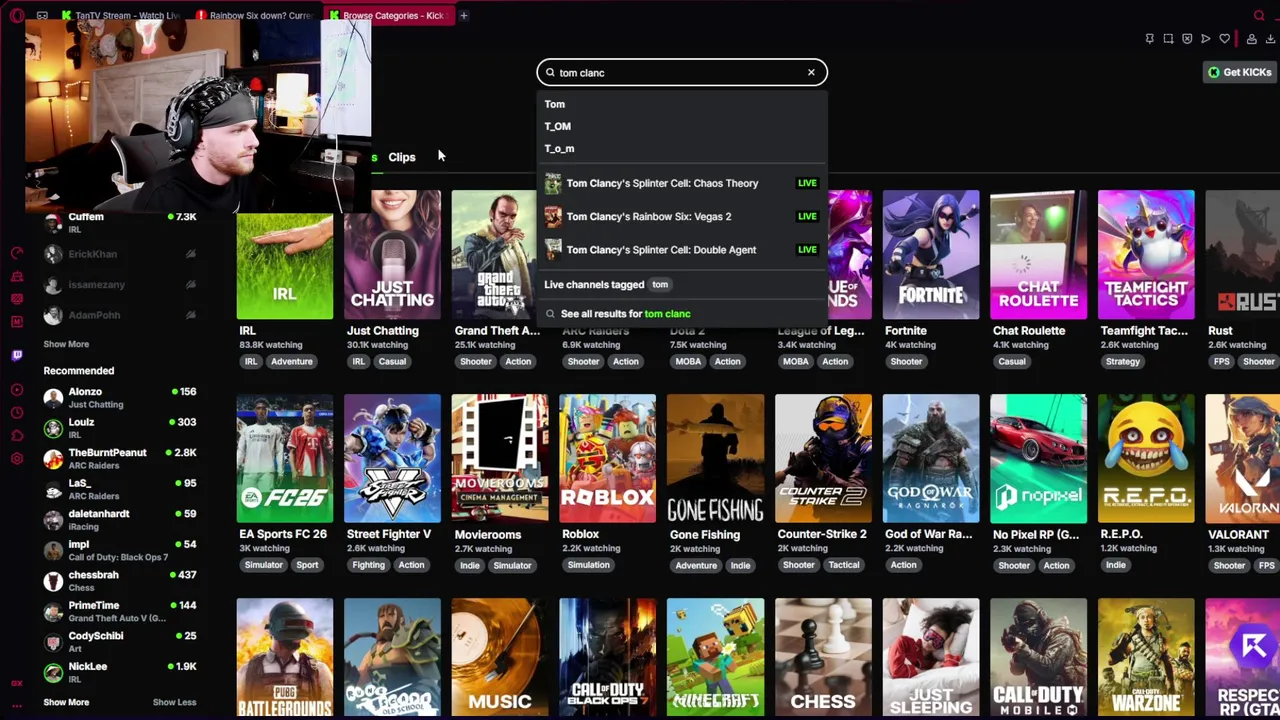Clear the Kick search field with the X
This screenshot has height=720, width=1280.
811,72
